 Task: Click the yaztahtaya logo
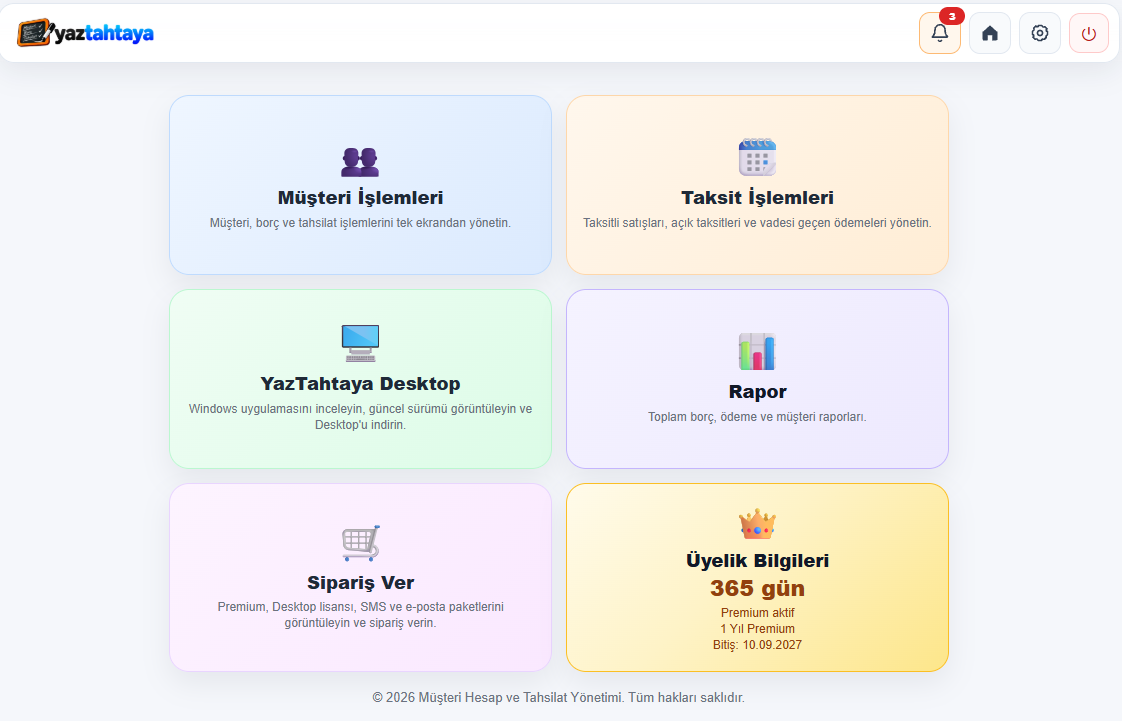pos(85,33)
